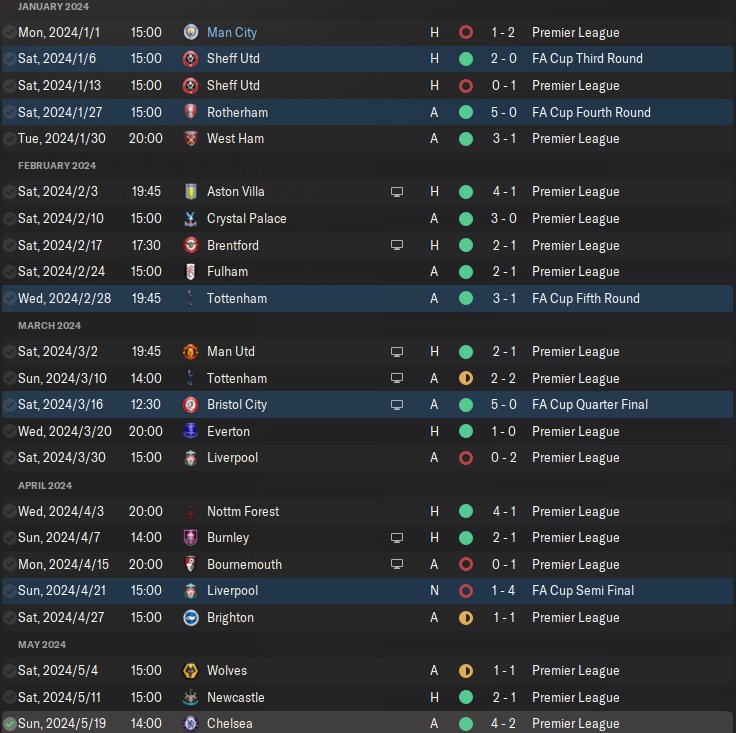The width and height of the screenshot is (736, 733).
Task: Open the Man City team link
Action: tap(231, 32)
